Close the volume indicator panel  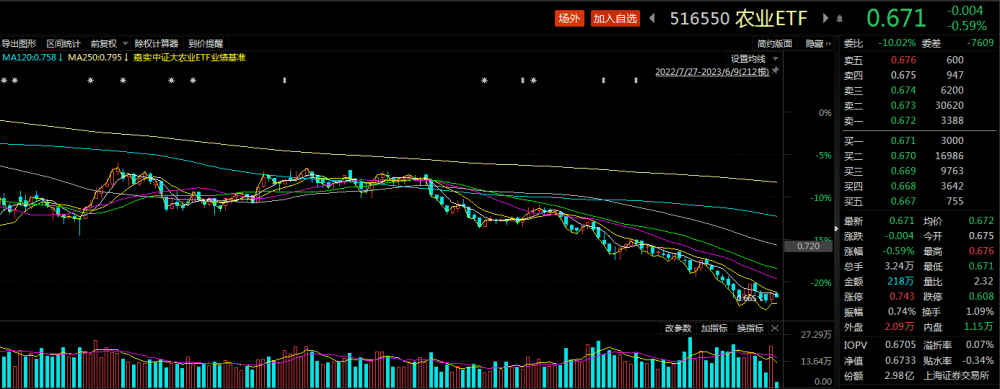click(775, 328)
